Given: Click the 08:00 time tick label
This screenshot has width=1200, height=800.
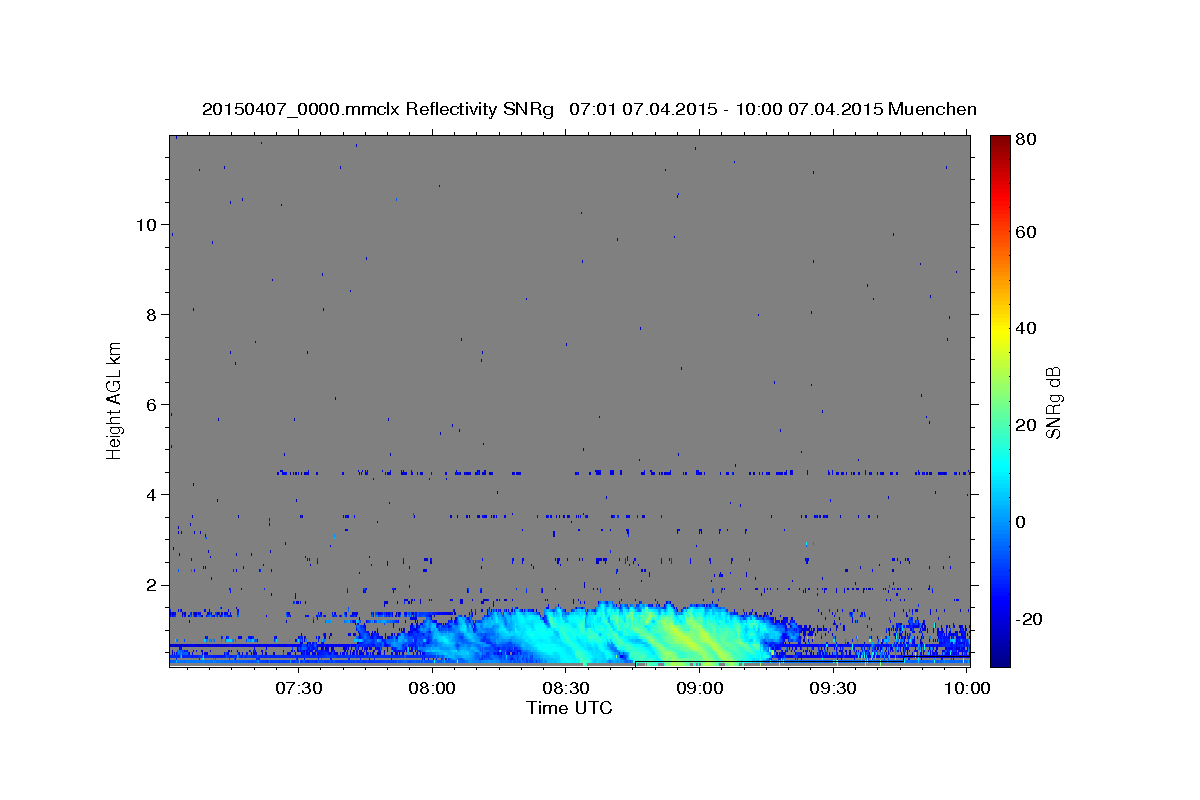Looking at the screenshot, I should [432, 688].
